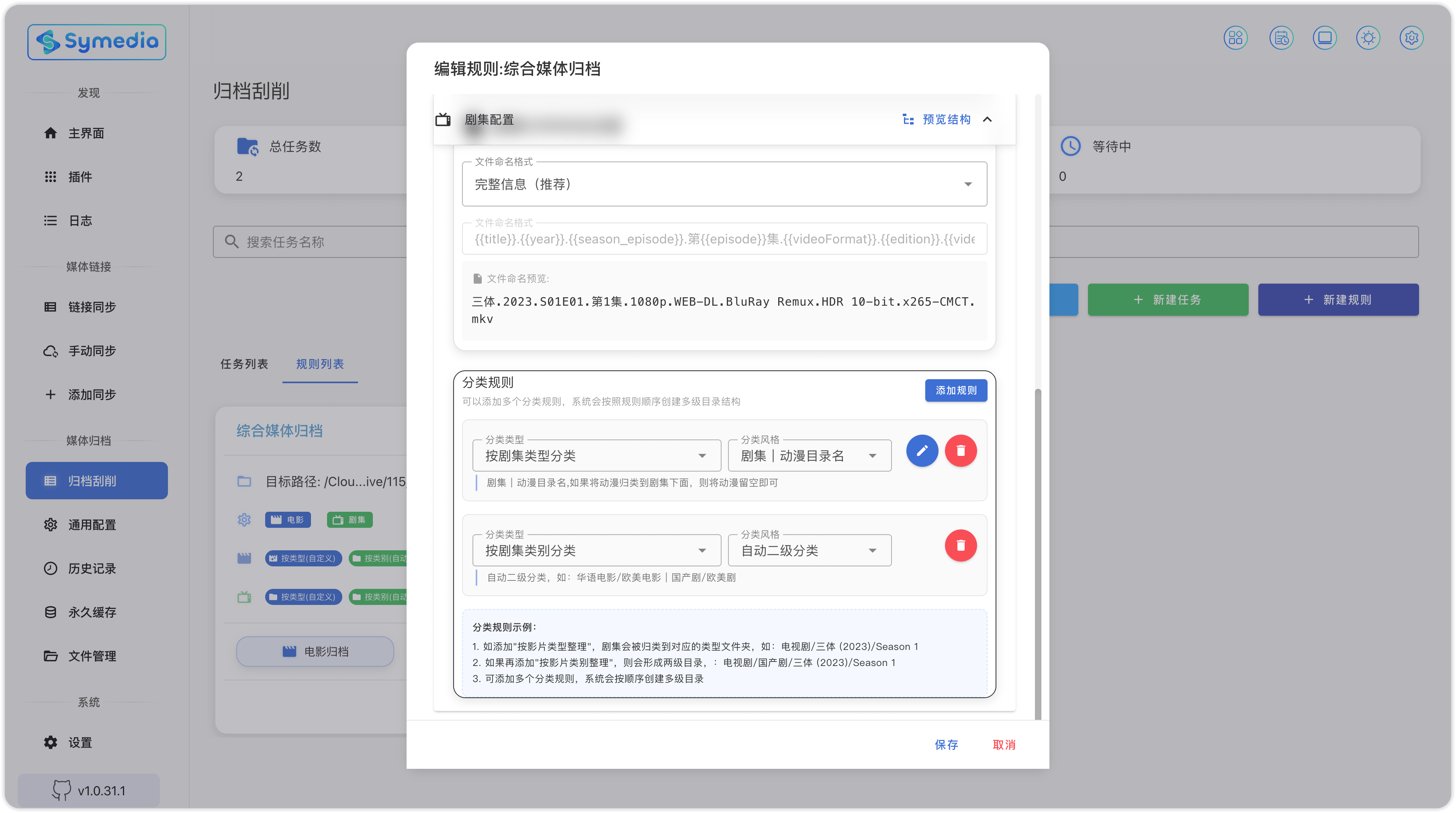Viewport: 1456px width, 813px height.
Task: Click the folder icon beside 目标路径
Action: (244, 481)
